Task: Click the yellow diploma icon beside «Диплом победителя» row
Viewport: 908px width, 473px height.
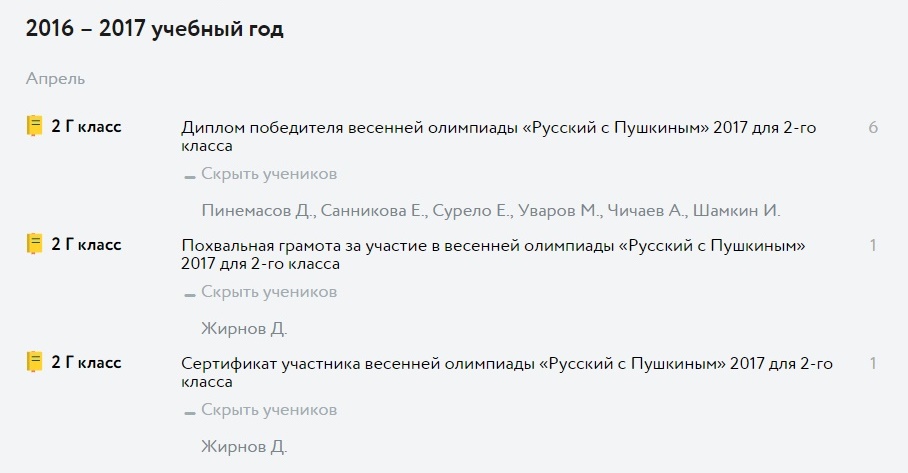Action: click(x=35, y=126)
